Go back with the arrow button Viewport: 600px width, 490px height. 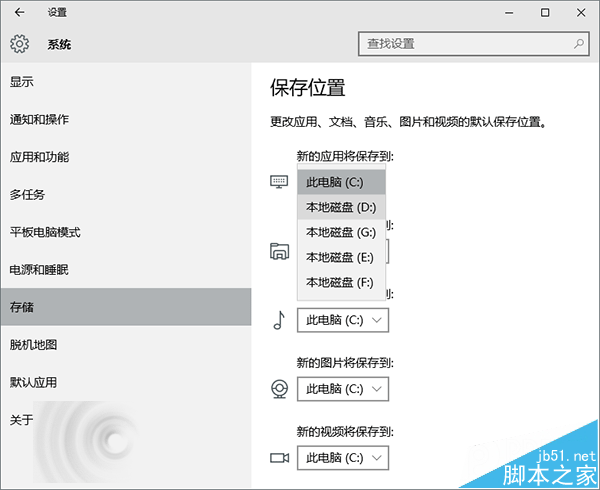(19, 13)
